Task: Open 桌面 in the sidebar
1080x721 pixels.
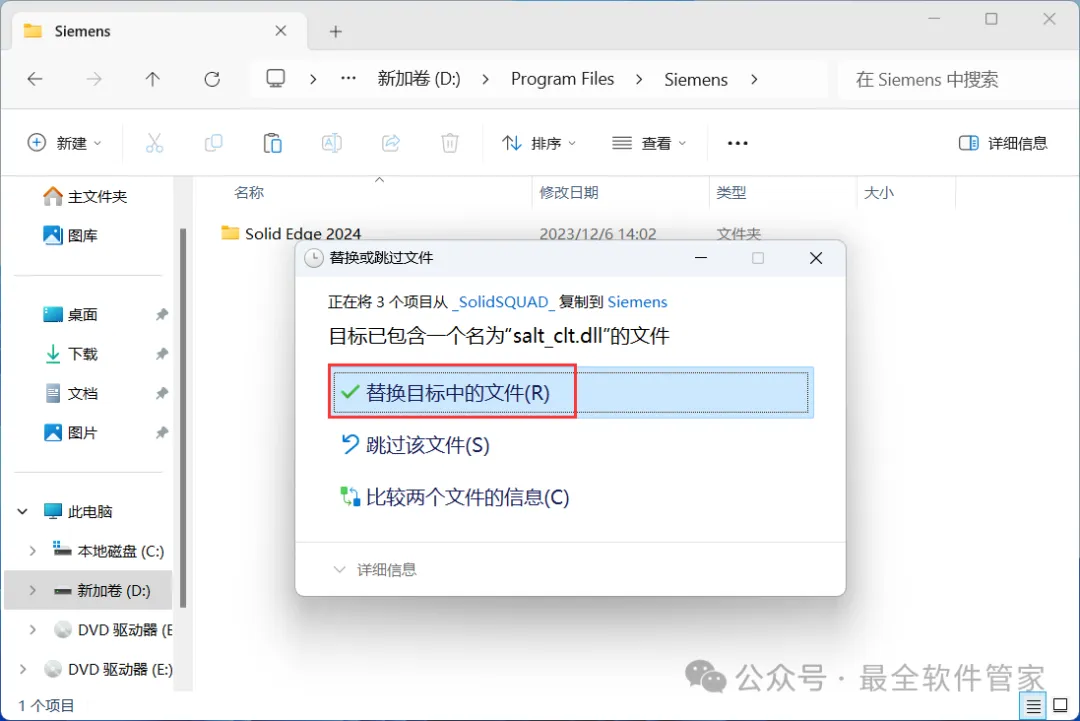Action: 71,315
